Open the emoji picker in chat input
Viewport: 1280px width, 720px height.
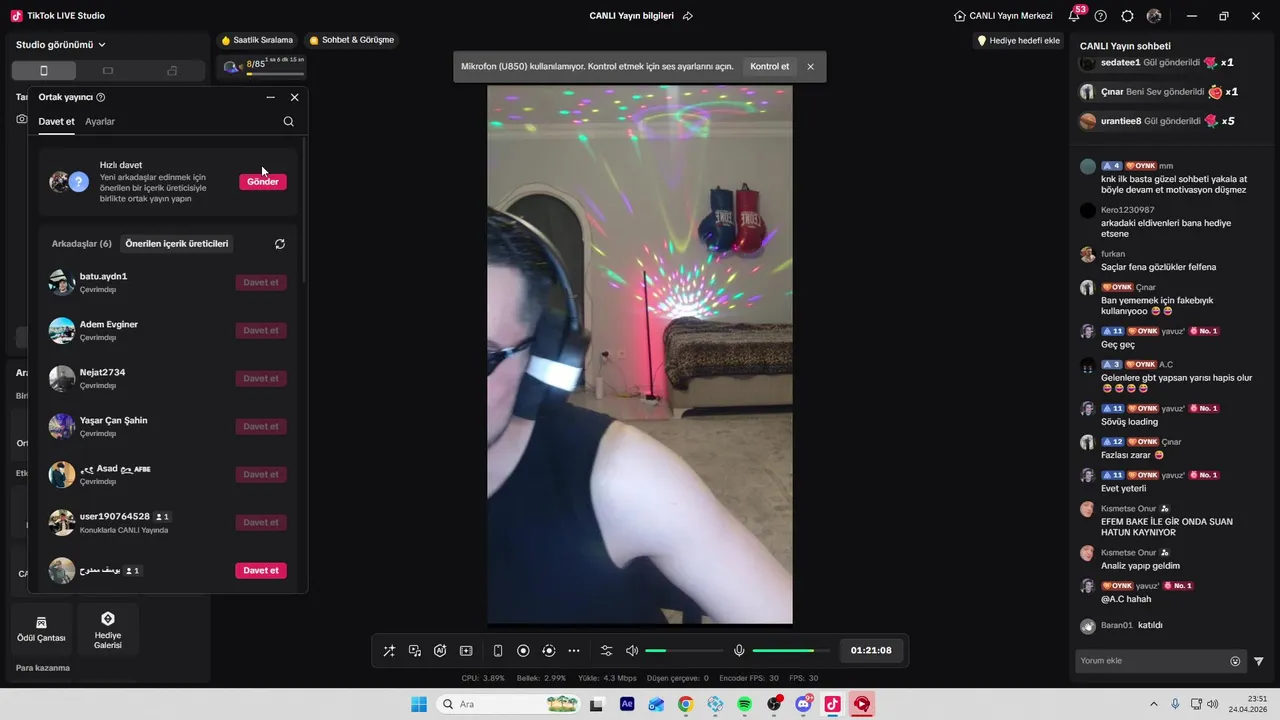1235,661
